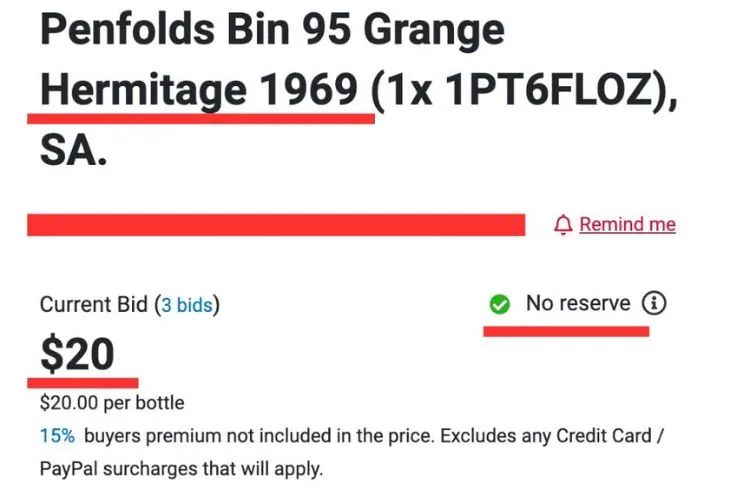
Task: Click the green checkmark icon
Action: pos(499,304)
